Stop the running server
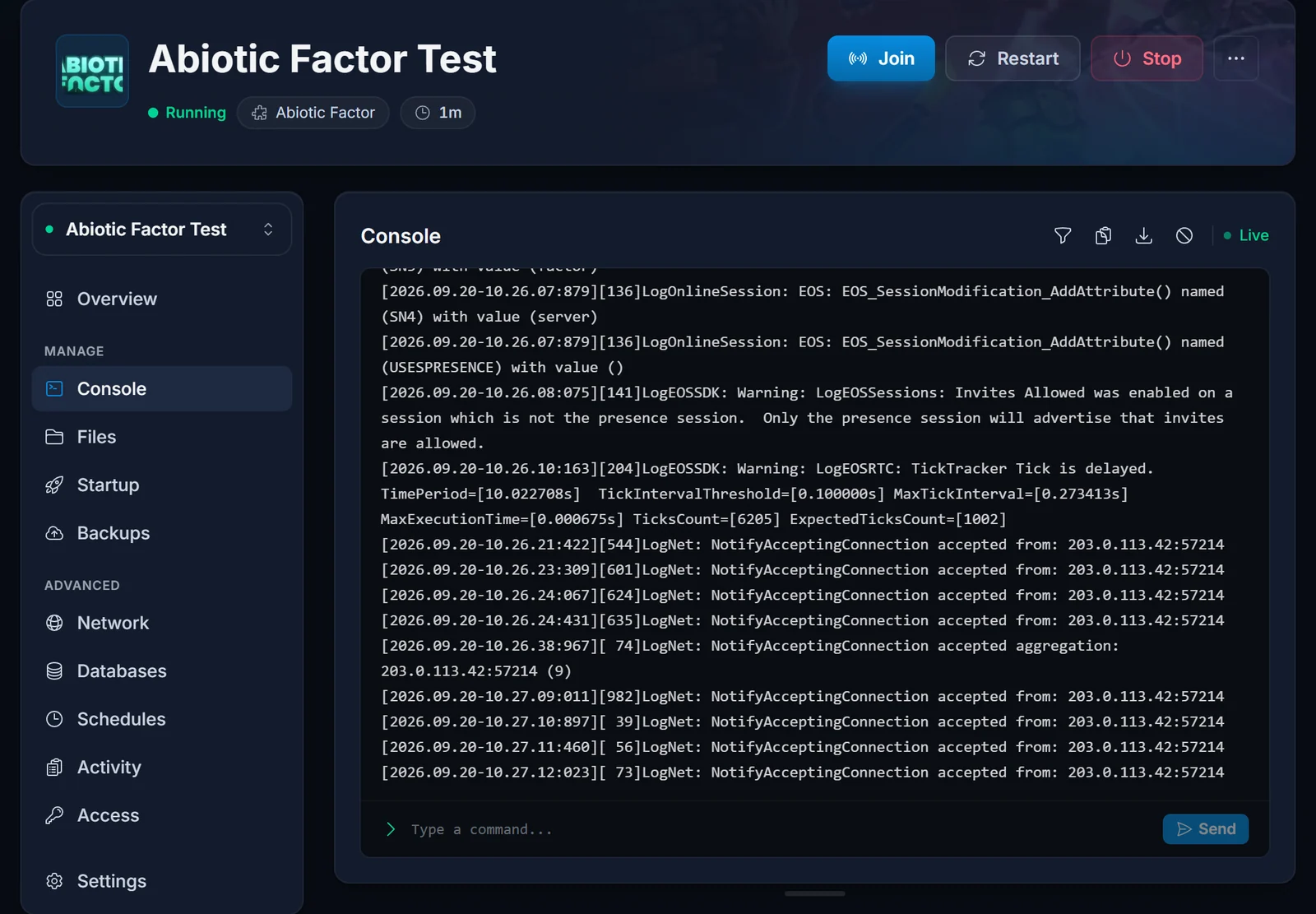 1147,58
